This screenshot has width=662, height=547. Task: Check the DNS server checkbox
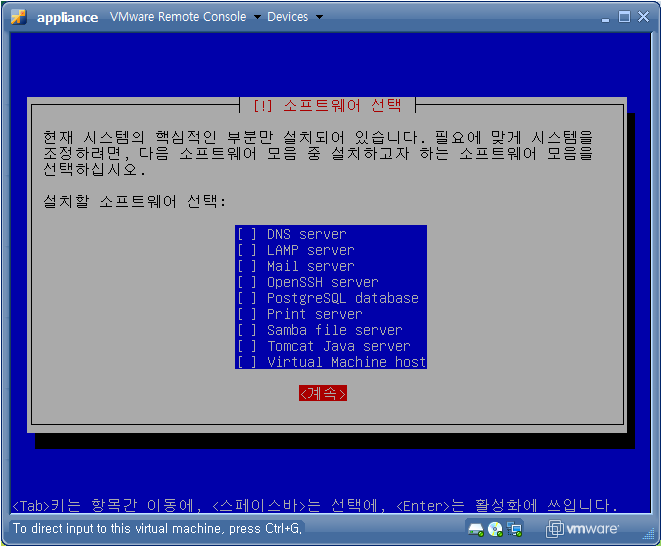click(x=247, y=234)
